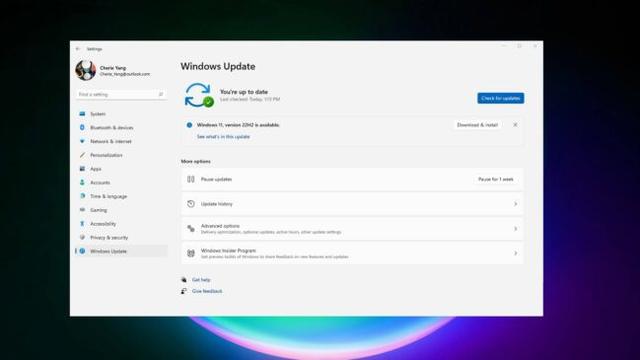Click the Personalization brush icon
Image resolution: width=640 pixels, height=360 pixels.
pos(82,155)
